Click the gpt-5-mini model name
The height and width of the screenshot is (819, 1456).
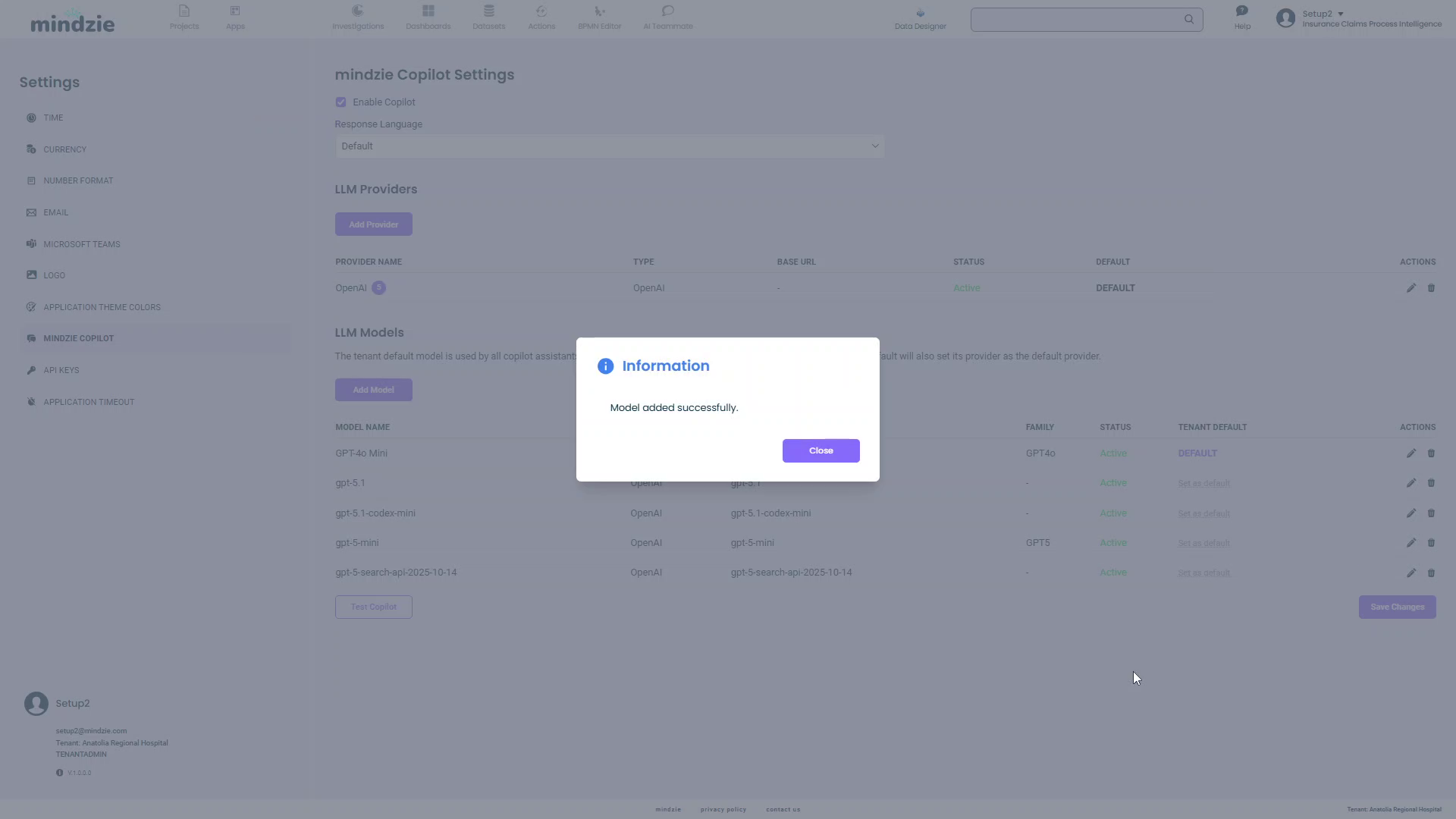click(x=356, y=543)
